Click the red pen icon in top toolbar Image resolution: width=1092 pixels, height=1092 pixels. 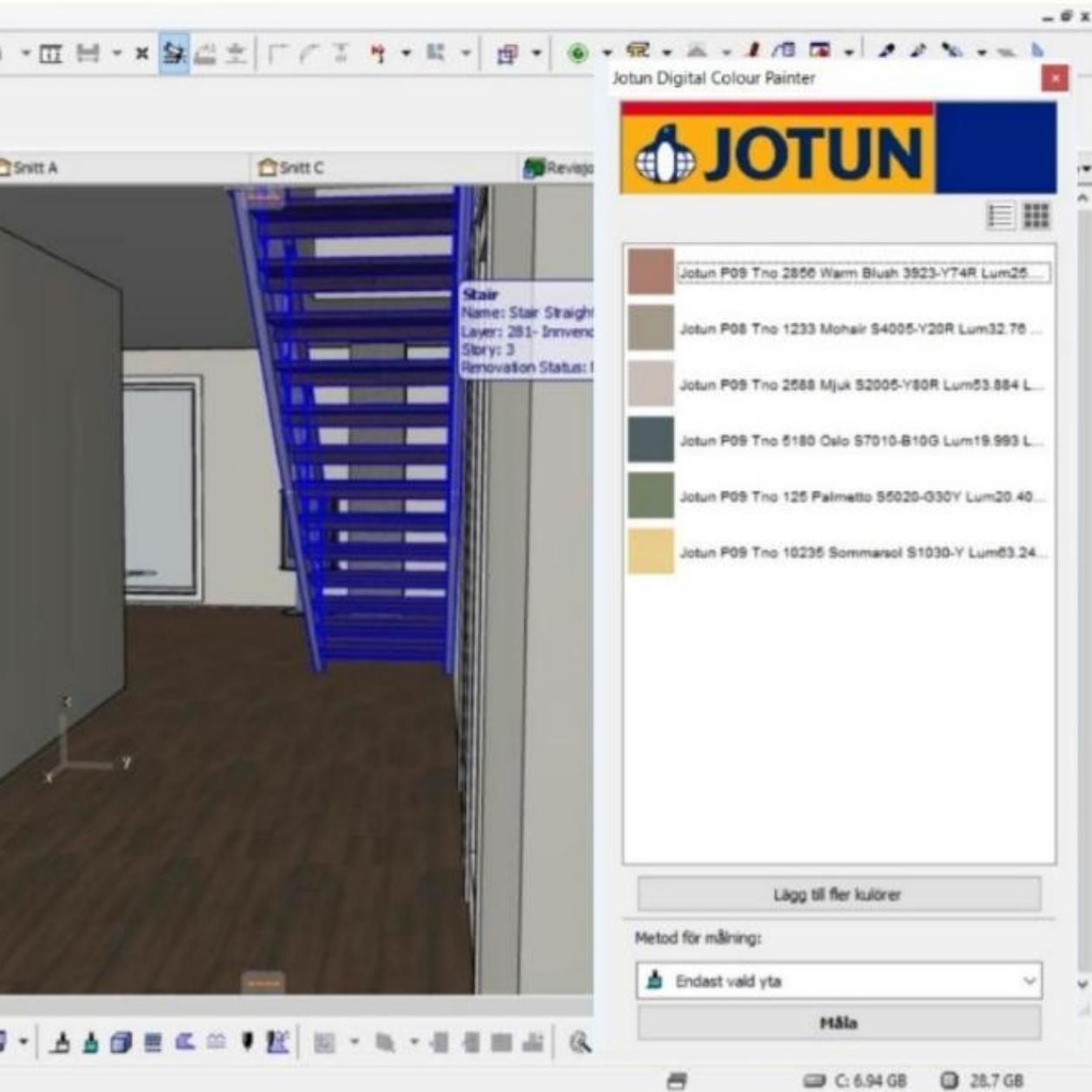[x=754, y=51]
